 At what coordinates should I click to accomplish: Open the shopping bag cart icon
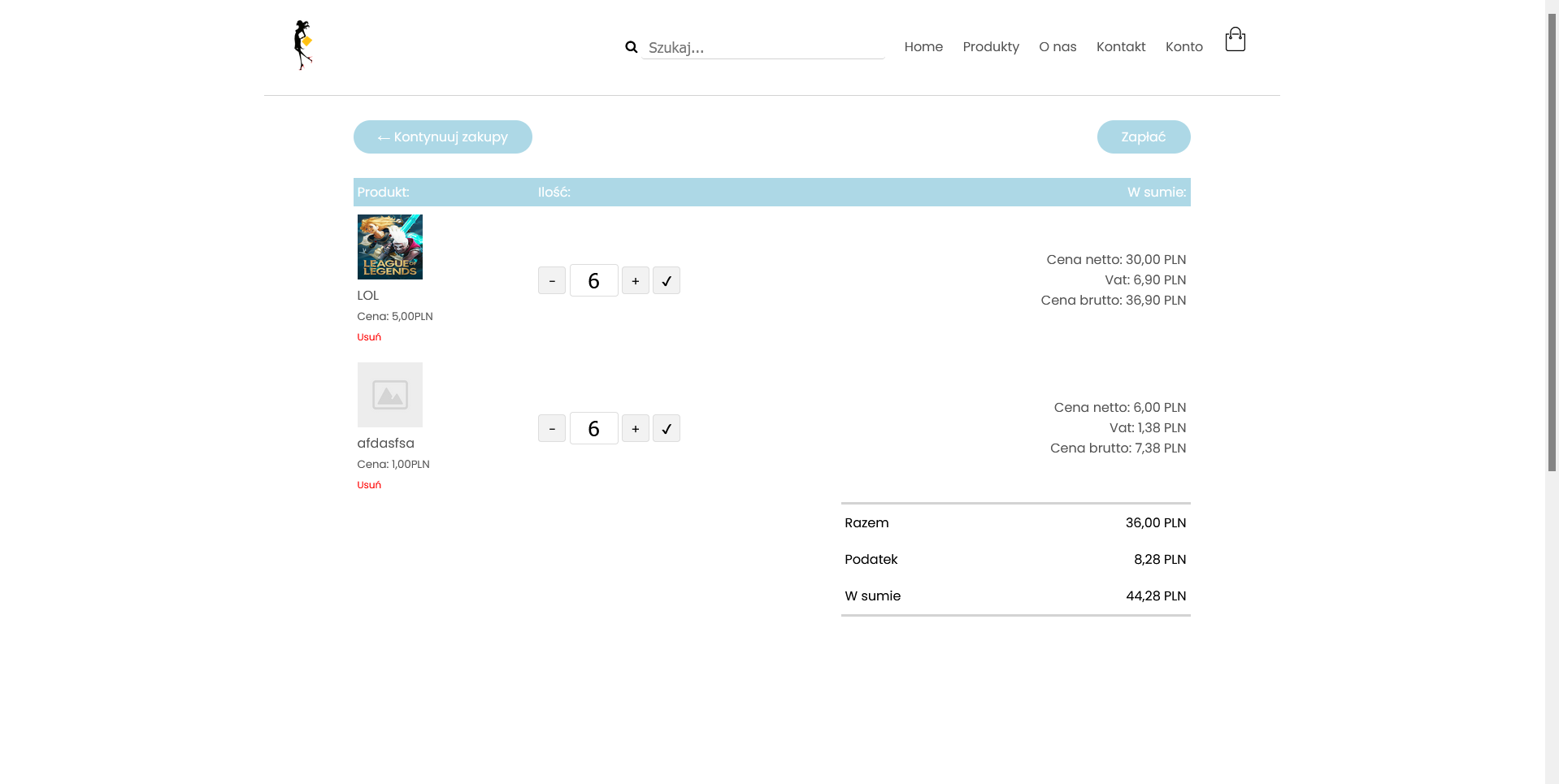(x=1235, y=39)
